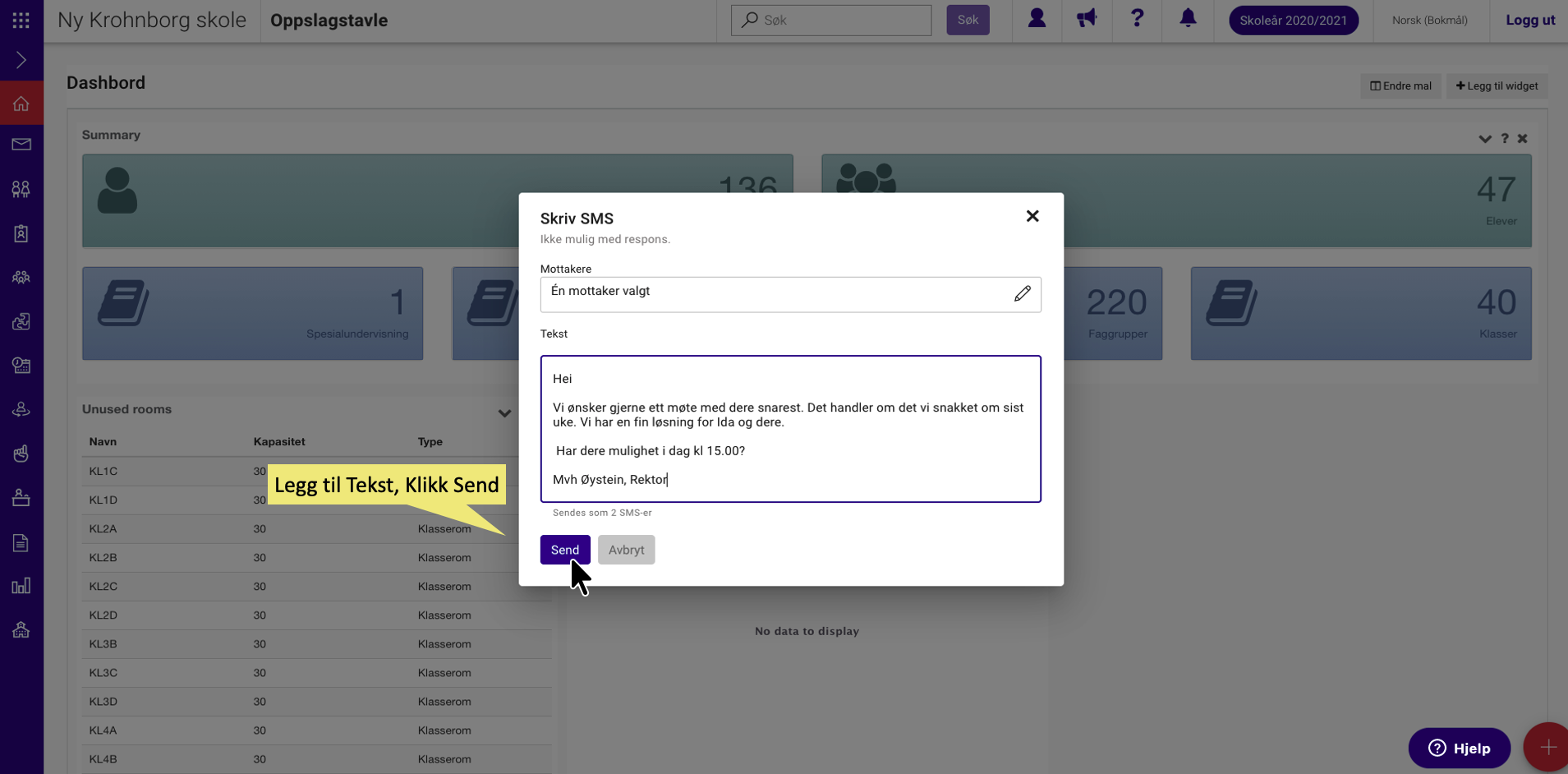Open the Norsk (Bokmål) language selector
Image resolution: width=1568 pixels, height=774 pixels.
[1429, 21]
